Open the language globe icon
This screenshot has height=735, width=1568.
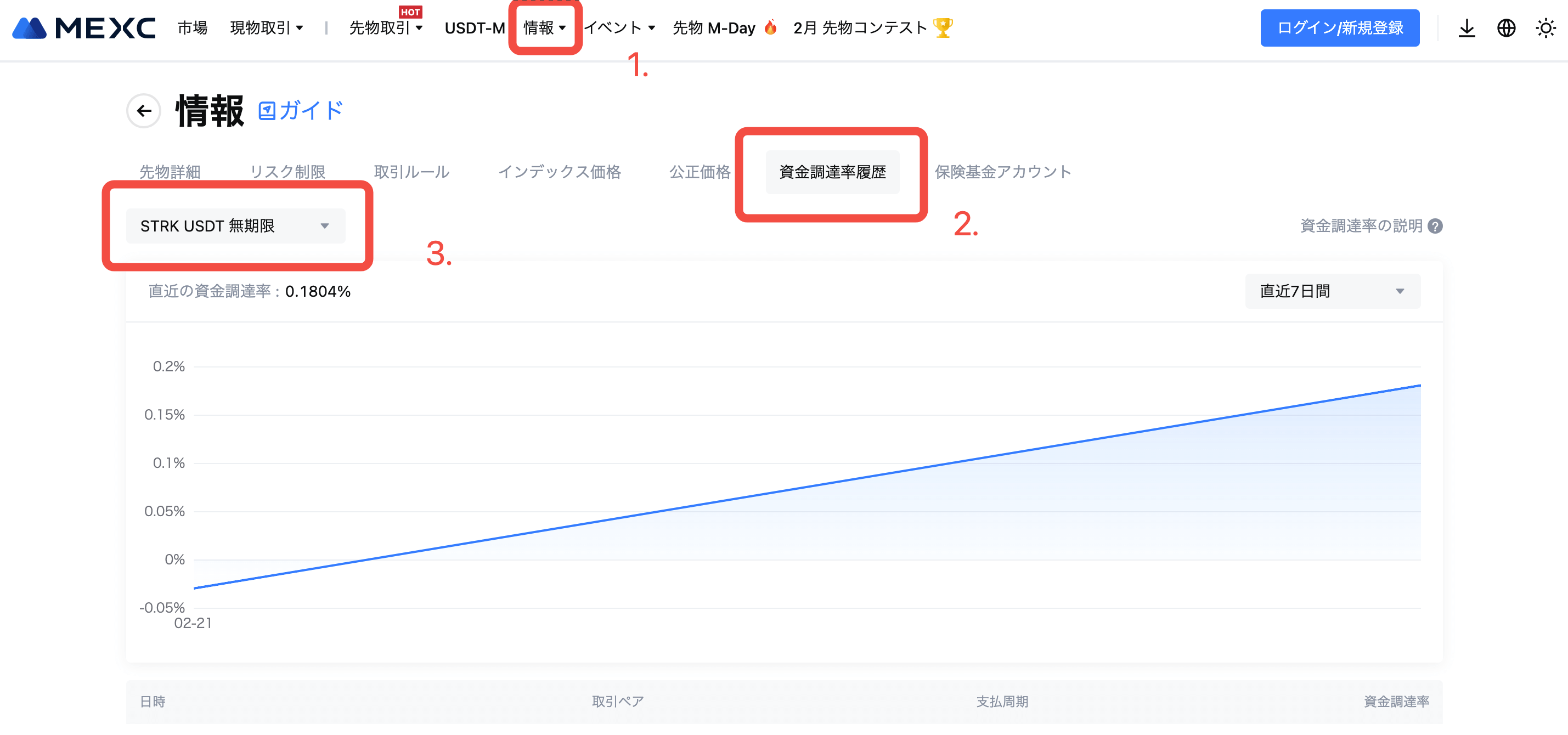1506,28
